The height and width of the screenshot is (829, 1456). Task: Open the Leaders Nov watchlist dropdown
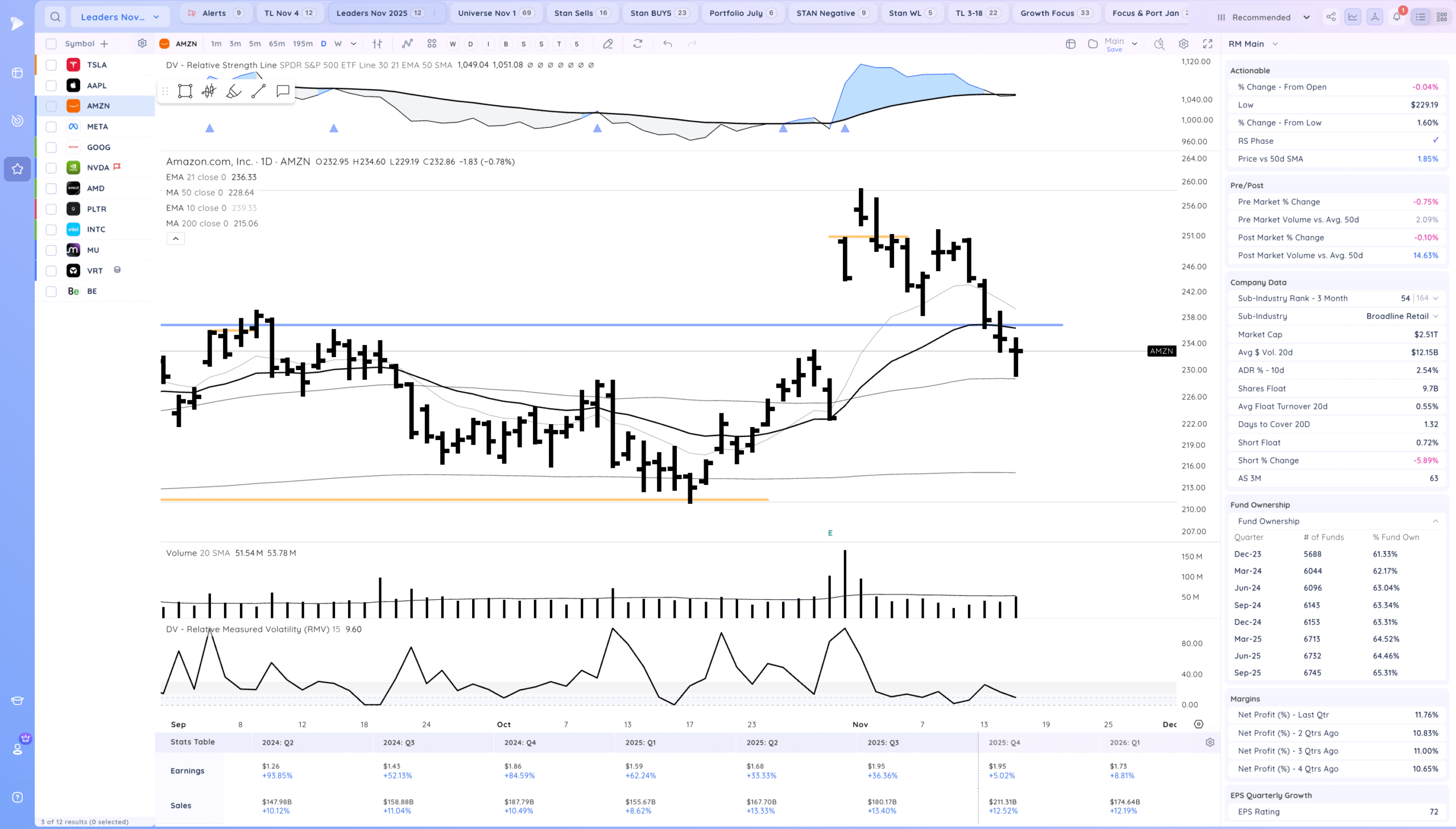tap(120, 17)
